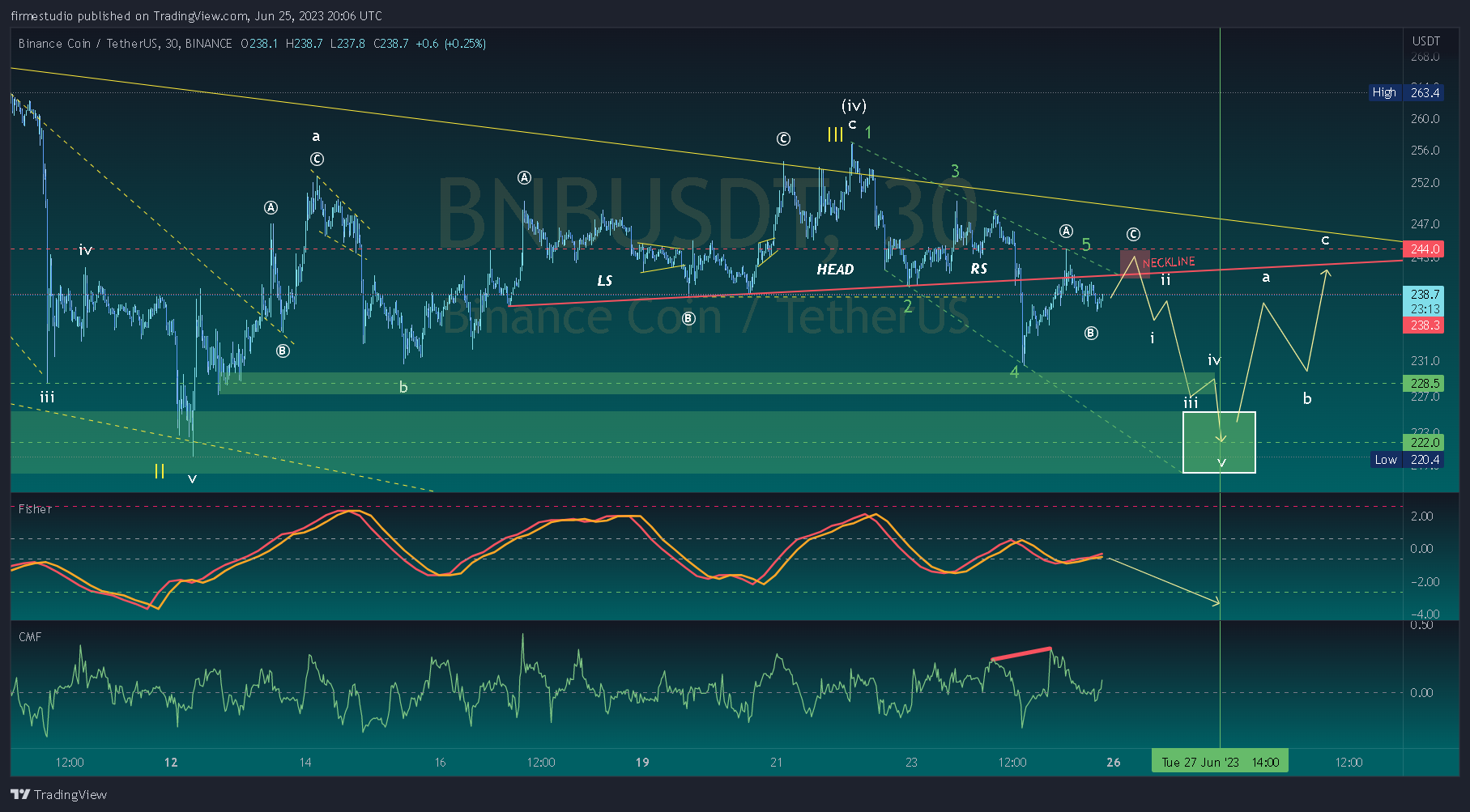Click the close value C238.7 in the legend
Screen dimensions: 1470x812
pos(390,44)
